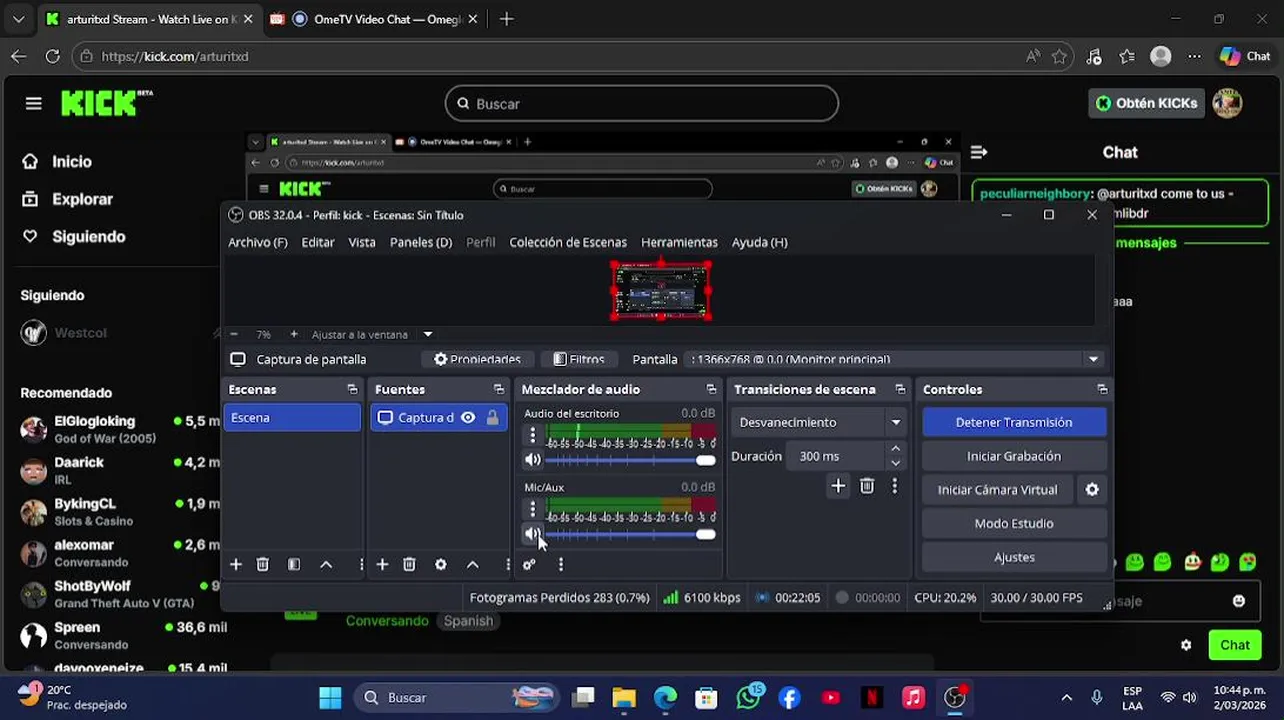
Task: Add a new source with the plus icon
Action: click(x=382, y=565)
